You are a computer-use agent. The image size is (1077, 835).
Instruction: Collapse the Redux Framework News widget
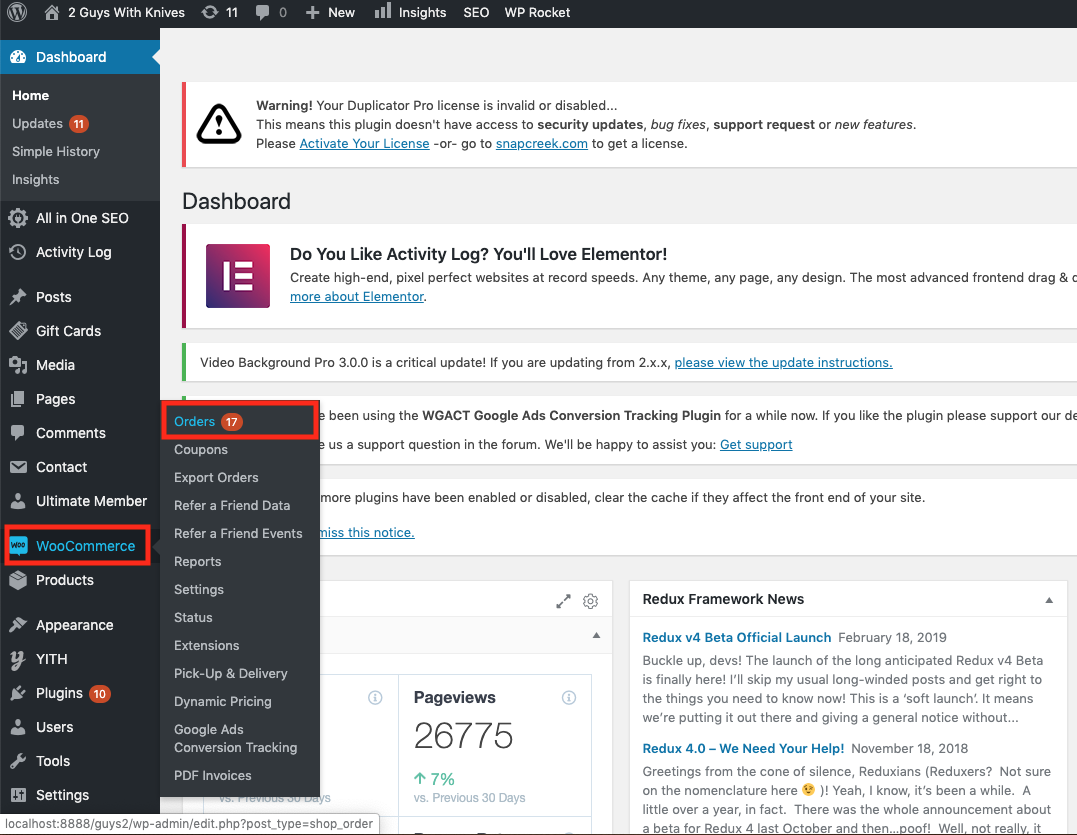1049,600
